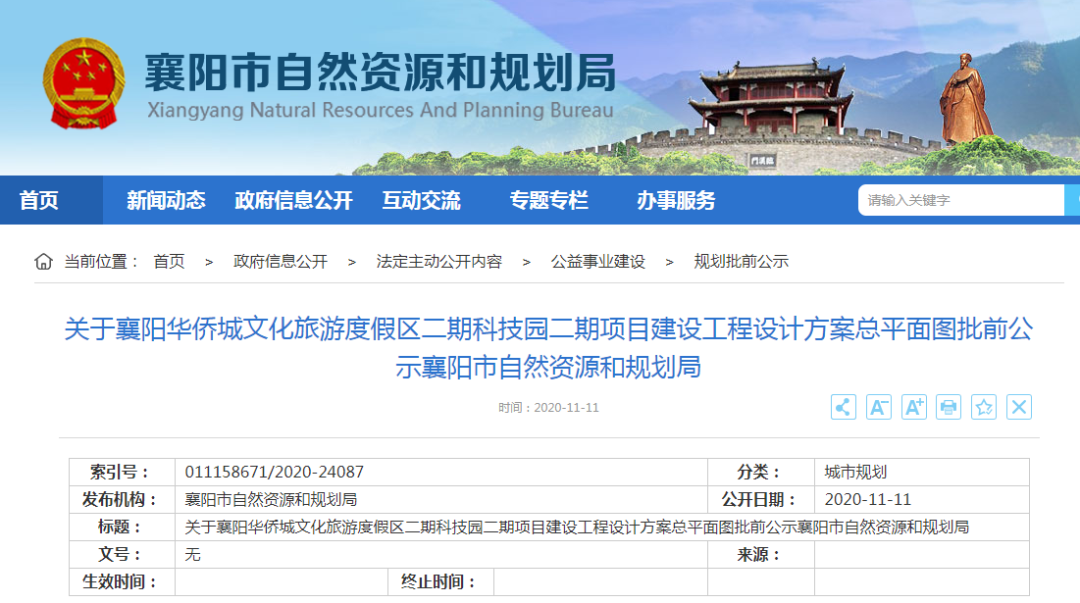Click the 当前位置： breadcrumb label

[x=102, y=262]
